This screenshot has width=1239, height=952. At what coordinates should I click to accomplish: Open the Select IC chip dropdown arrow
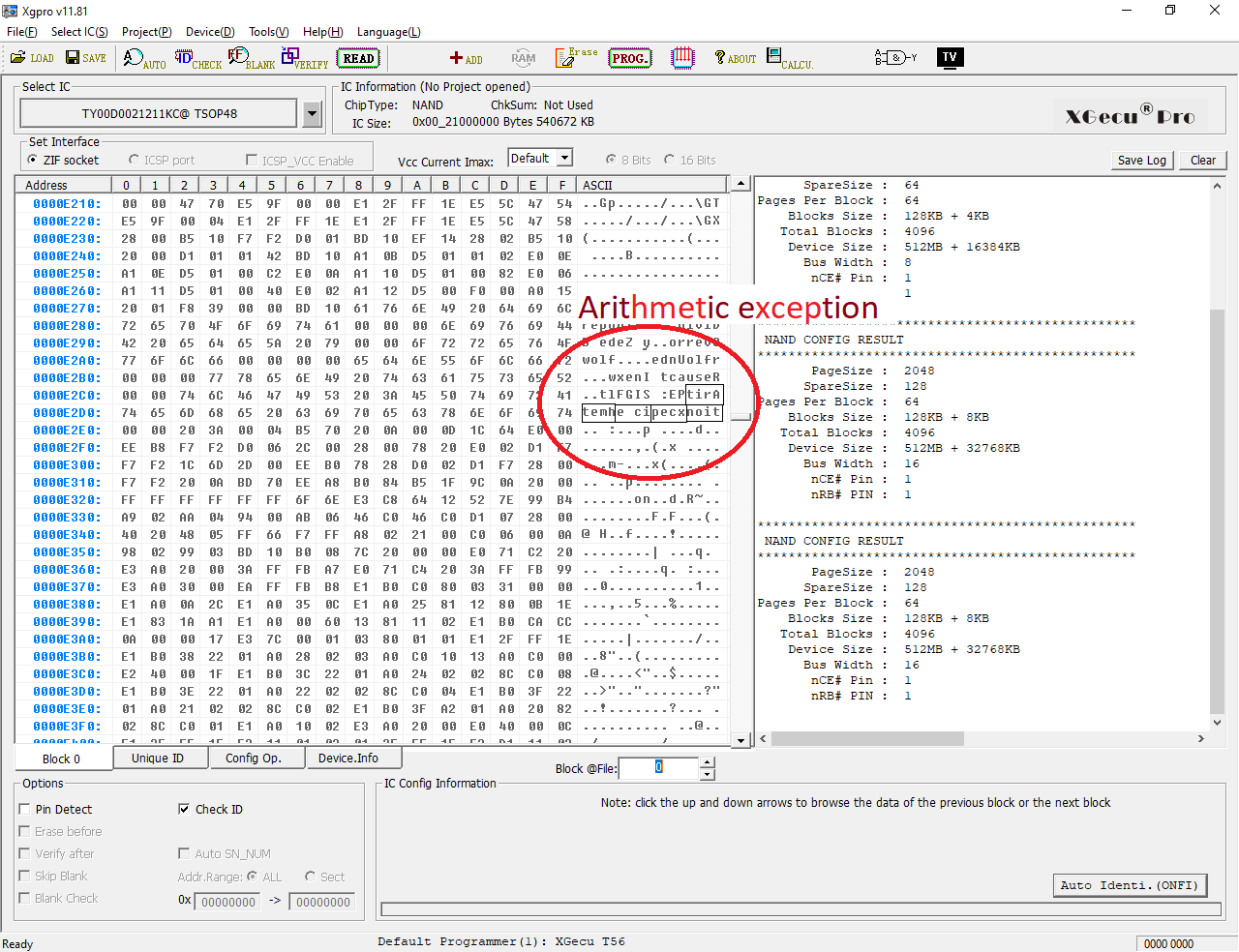click(x=312, y=114)
